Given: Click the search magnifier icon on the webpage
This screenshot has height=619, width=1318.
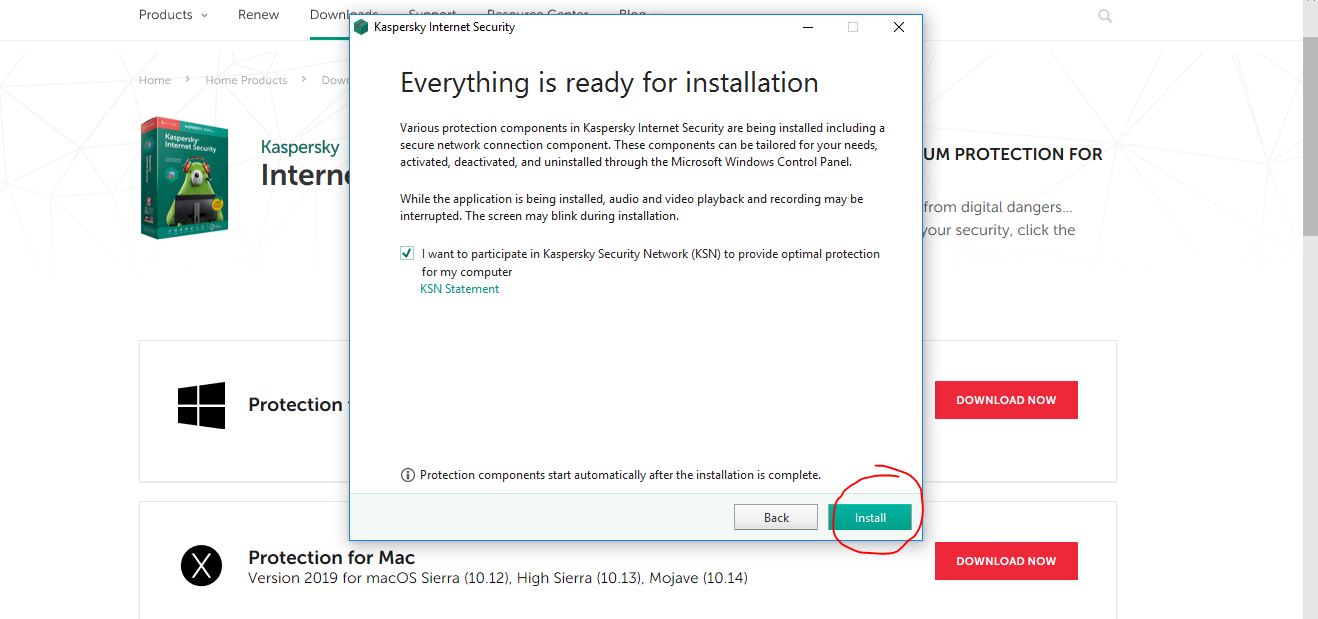Looking at the screenshot, I should point(1105,16).
